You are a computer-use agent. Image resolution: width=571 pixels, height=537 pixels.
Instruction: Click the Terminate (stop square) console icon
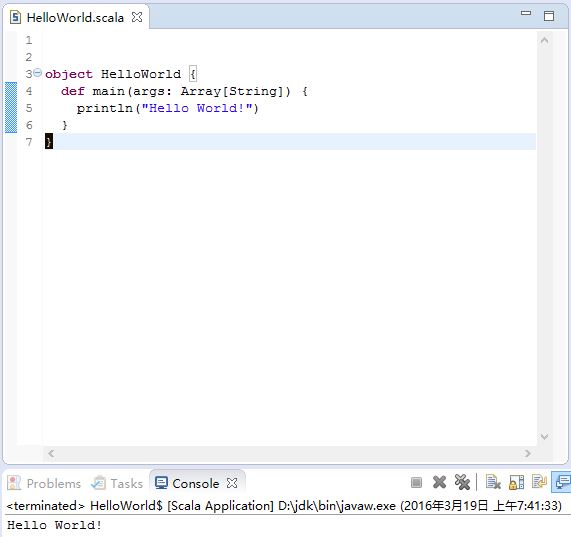(x=416, y=483)
